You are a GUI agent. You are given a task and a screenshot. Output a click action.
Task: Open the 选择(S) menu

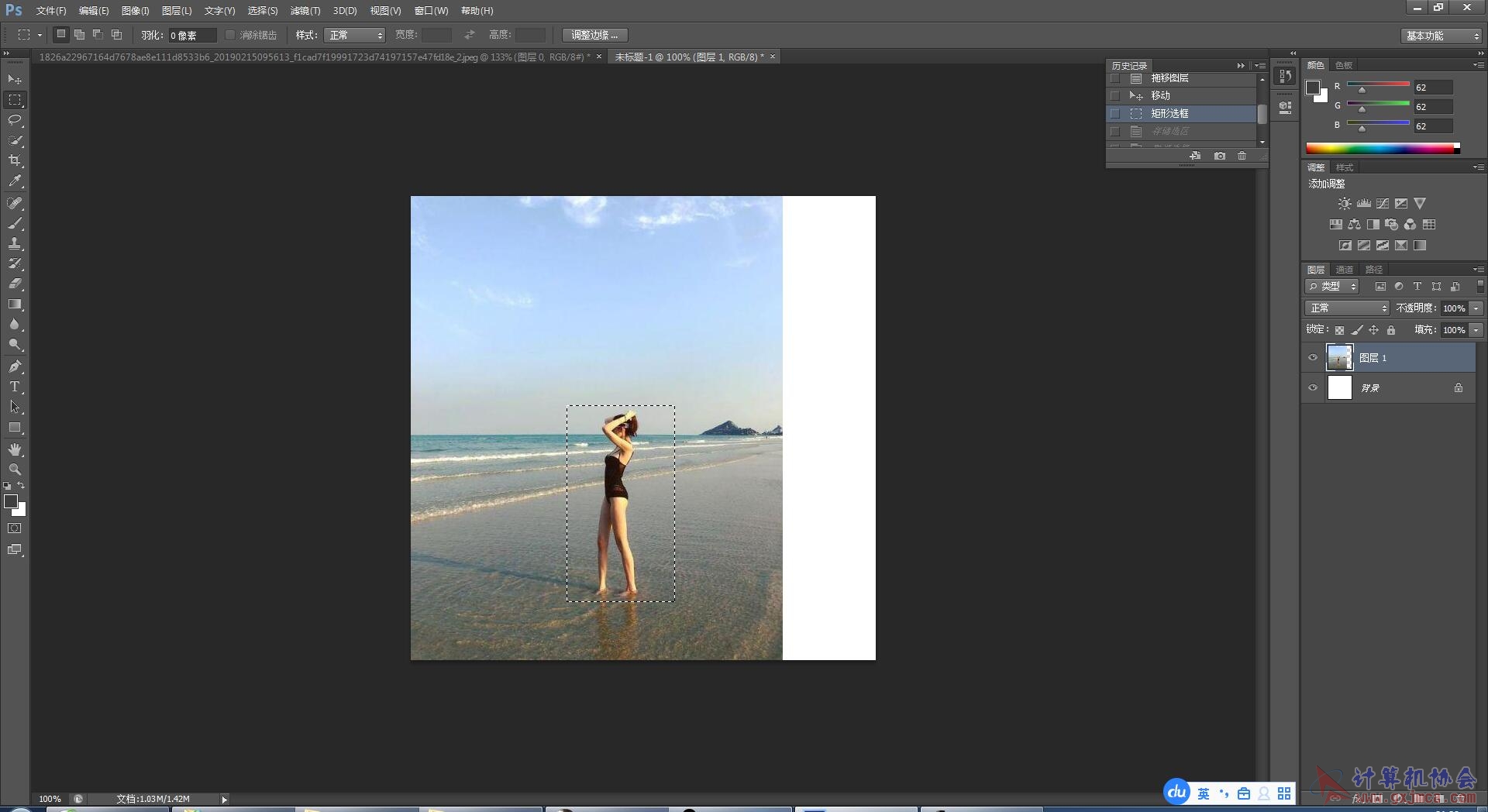pyautogui.click(x=262, y=11)
